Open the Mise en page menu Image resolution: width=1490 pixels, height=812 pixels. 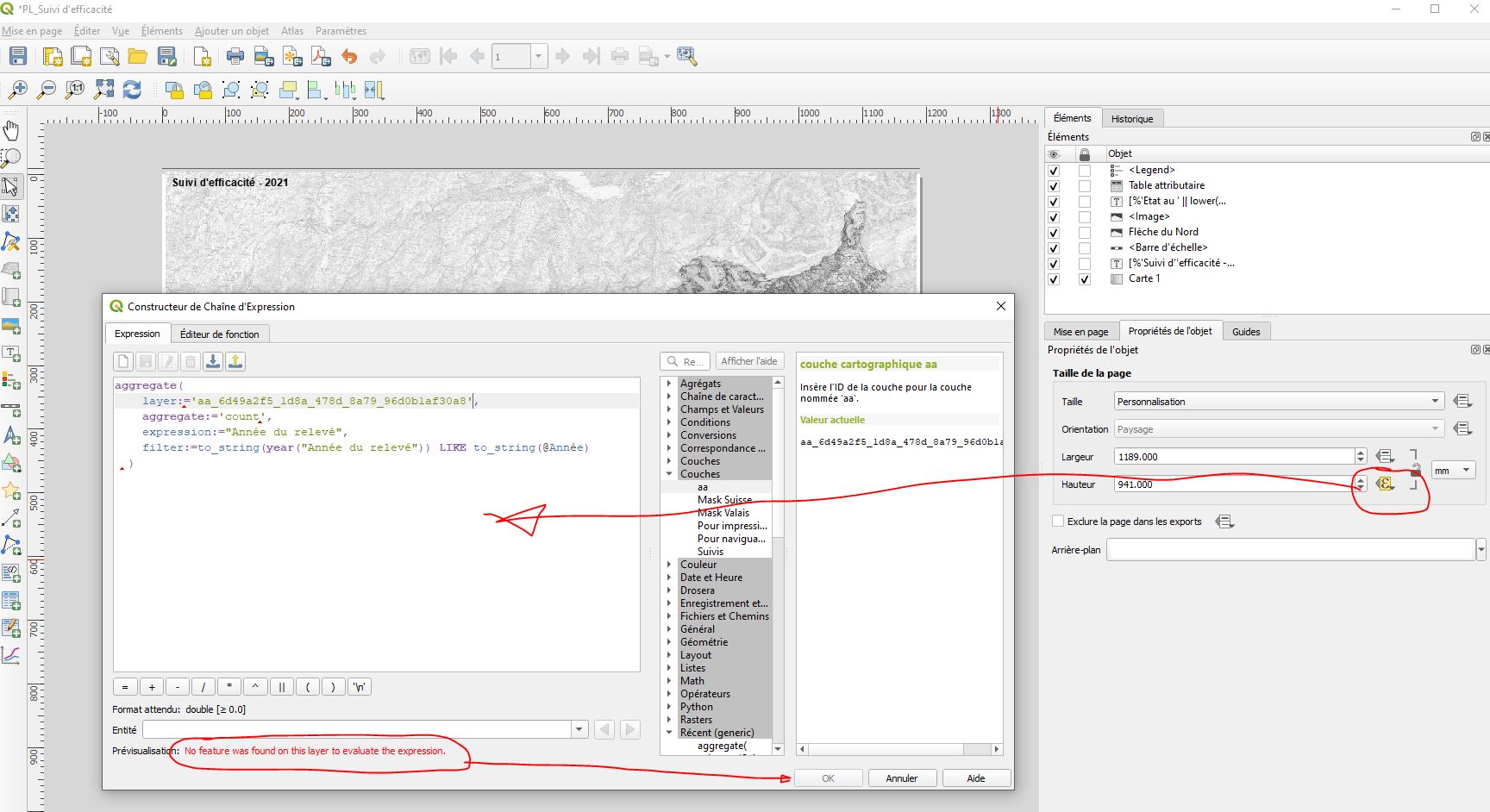(32, 31)
